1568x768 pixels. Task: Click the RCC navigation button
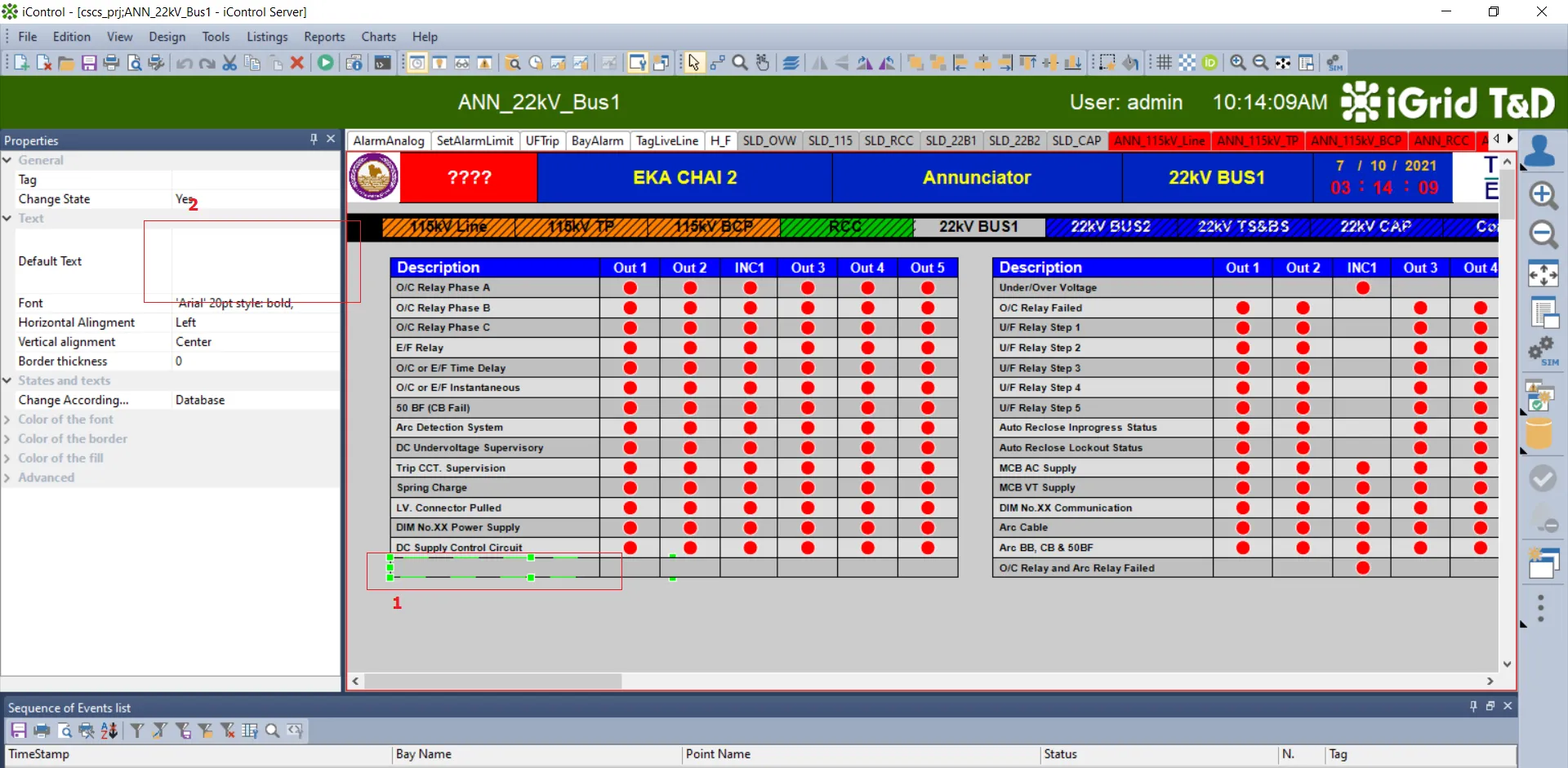click(x=846, y=227)
